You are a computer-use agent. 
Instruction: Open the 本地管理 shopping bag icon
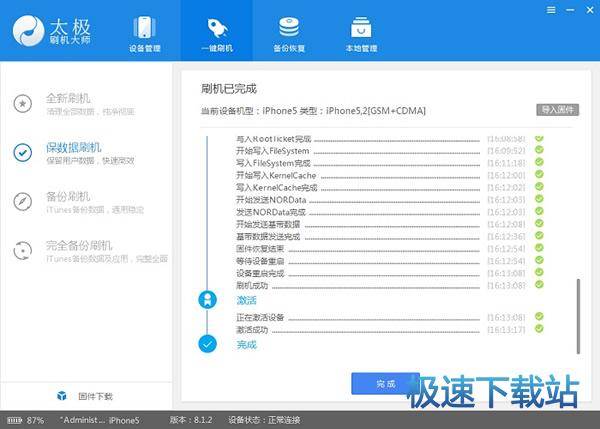[361, 27]
